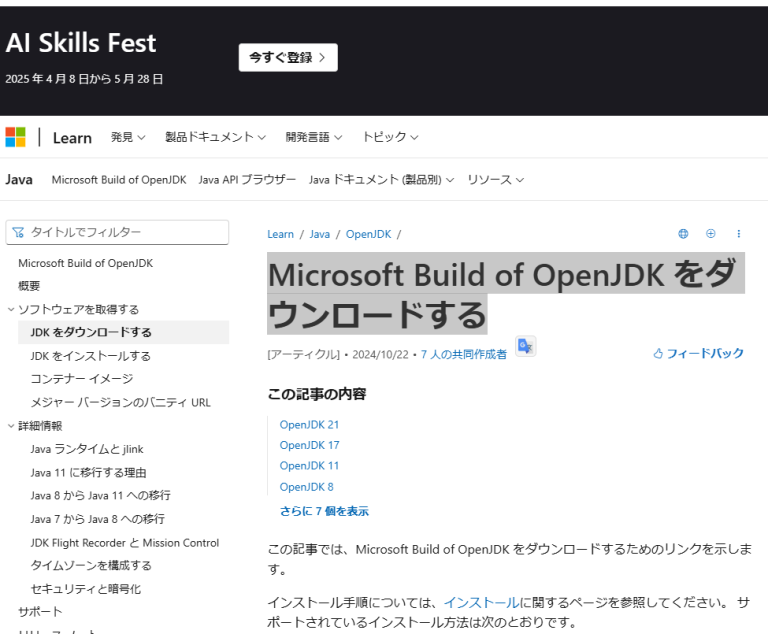This screenshot has height=634, width=768.
Task: Open the トピック dropdown menu
Action: coord(390,137)
